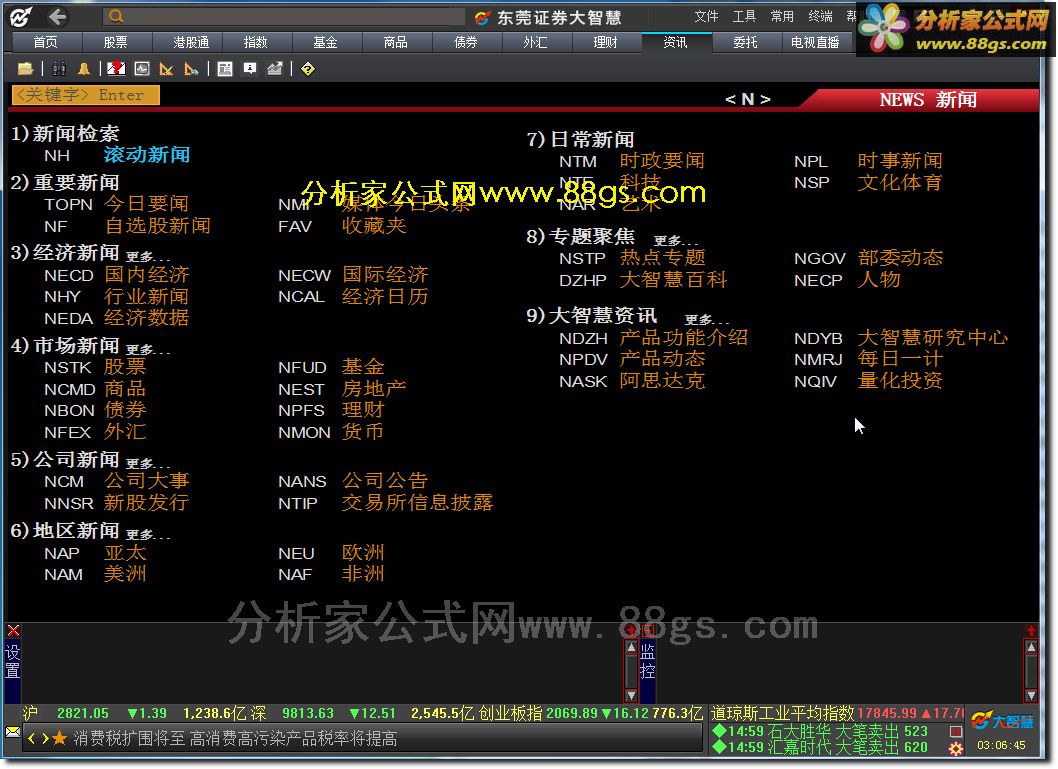Expand 更多 next to 市场新闻
Image resolution: width=1058 pixels, height=769 pixels.
tap(148, 349)
